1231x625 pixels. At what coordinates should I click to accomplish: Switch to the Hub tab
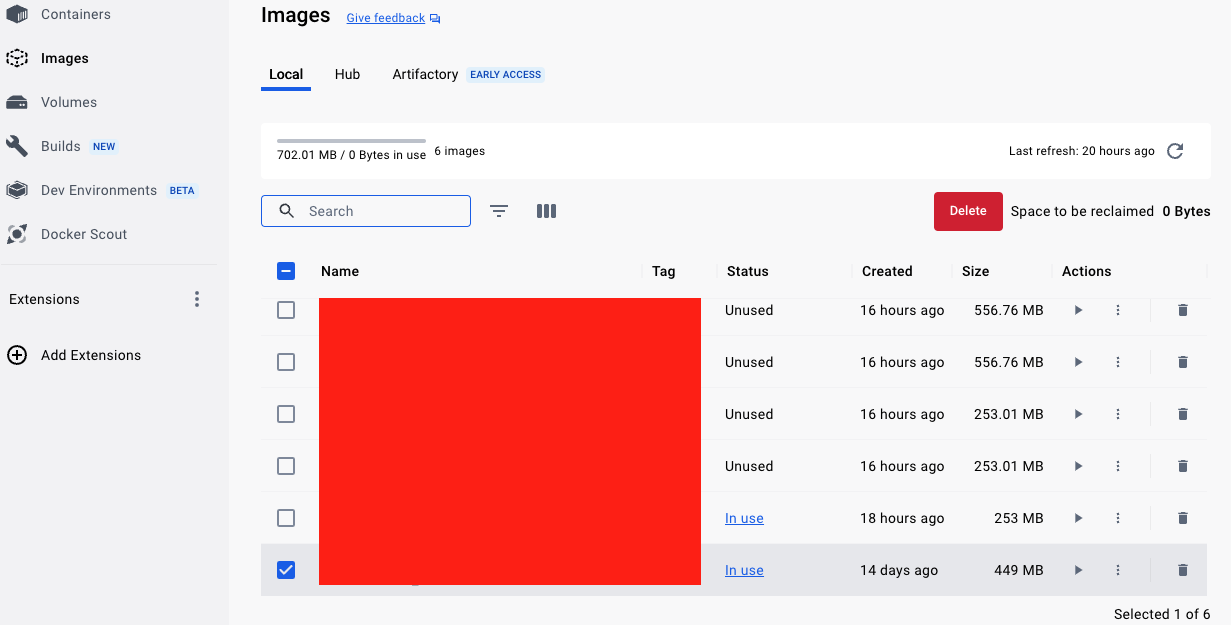tap(347, 74)
